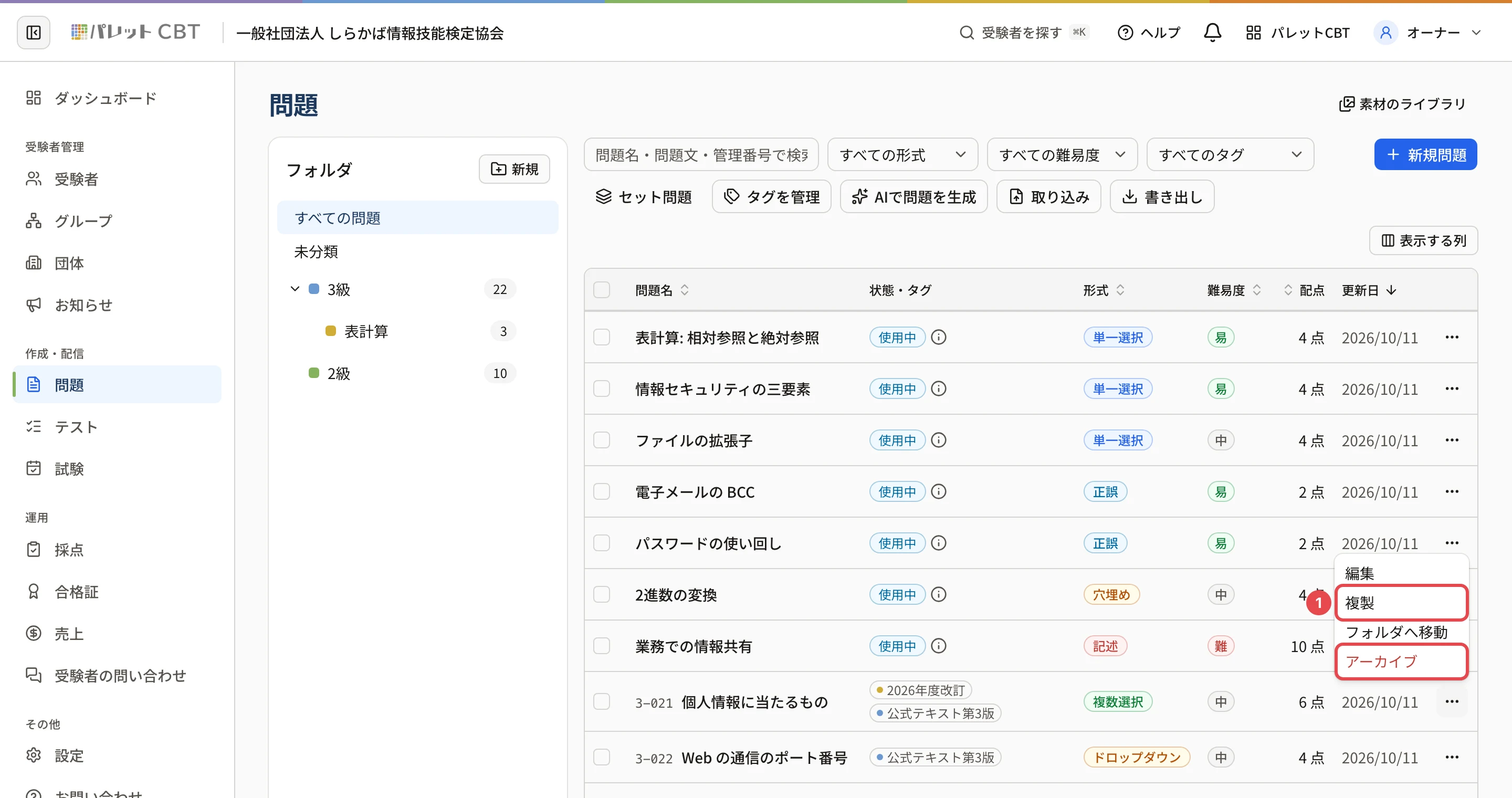The height and width of the screenshot is (798, 1512).
Task: Click AIで問題を生成 button
Action: (x=913, y=196)
